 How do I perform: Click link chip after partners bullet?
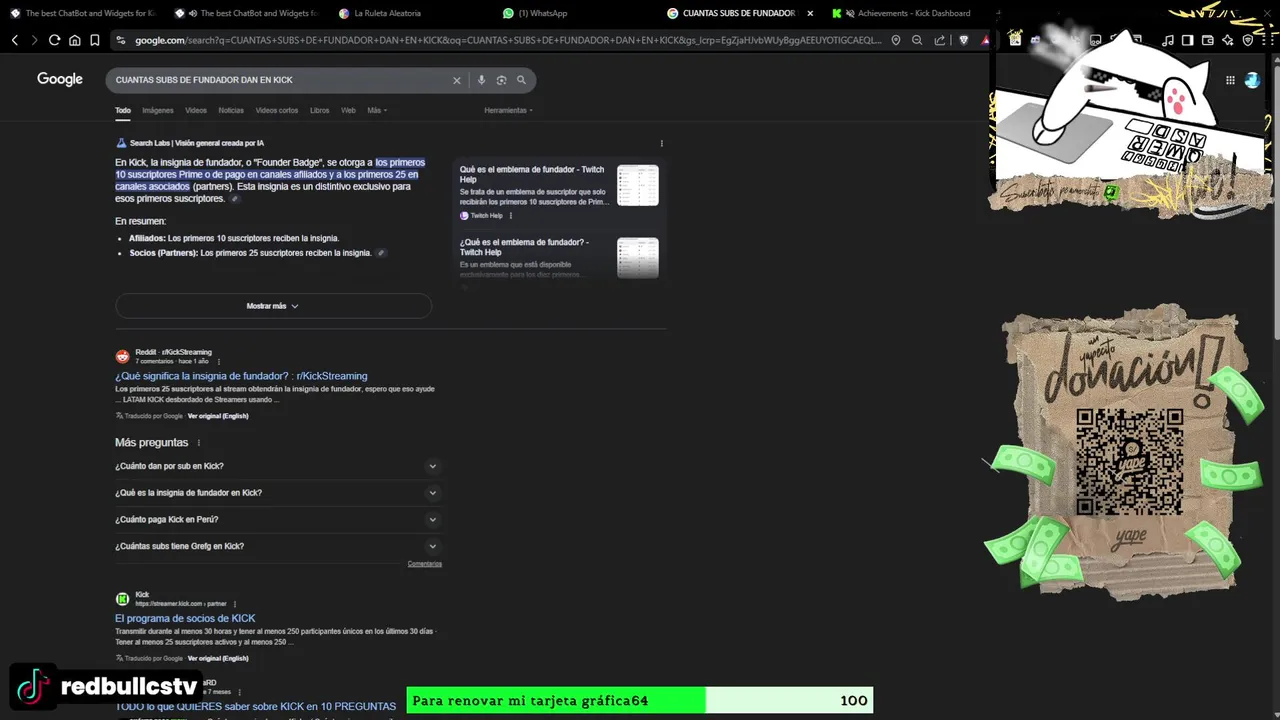[x=381, y=253]
